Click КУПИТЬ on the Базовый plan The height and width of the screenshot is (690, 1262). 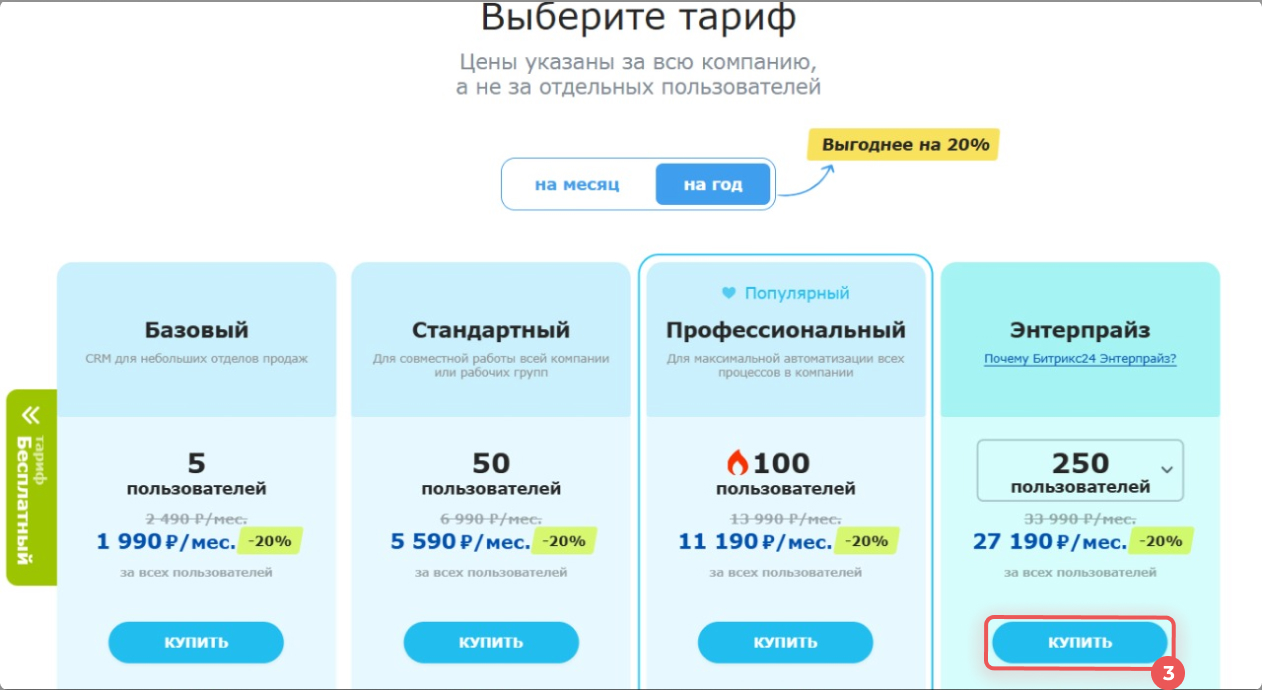pyautogui.click(x=195, y=642)
